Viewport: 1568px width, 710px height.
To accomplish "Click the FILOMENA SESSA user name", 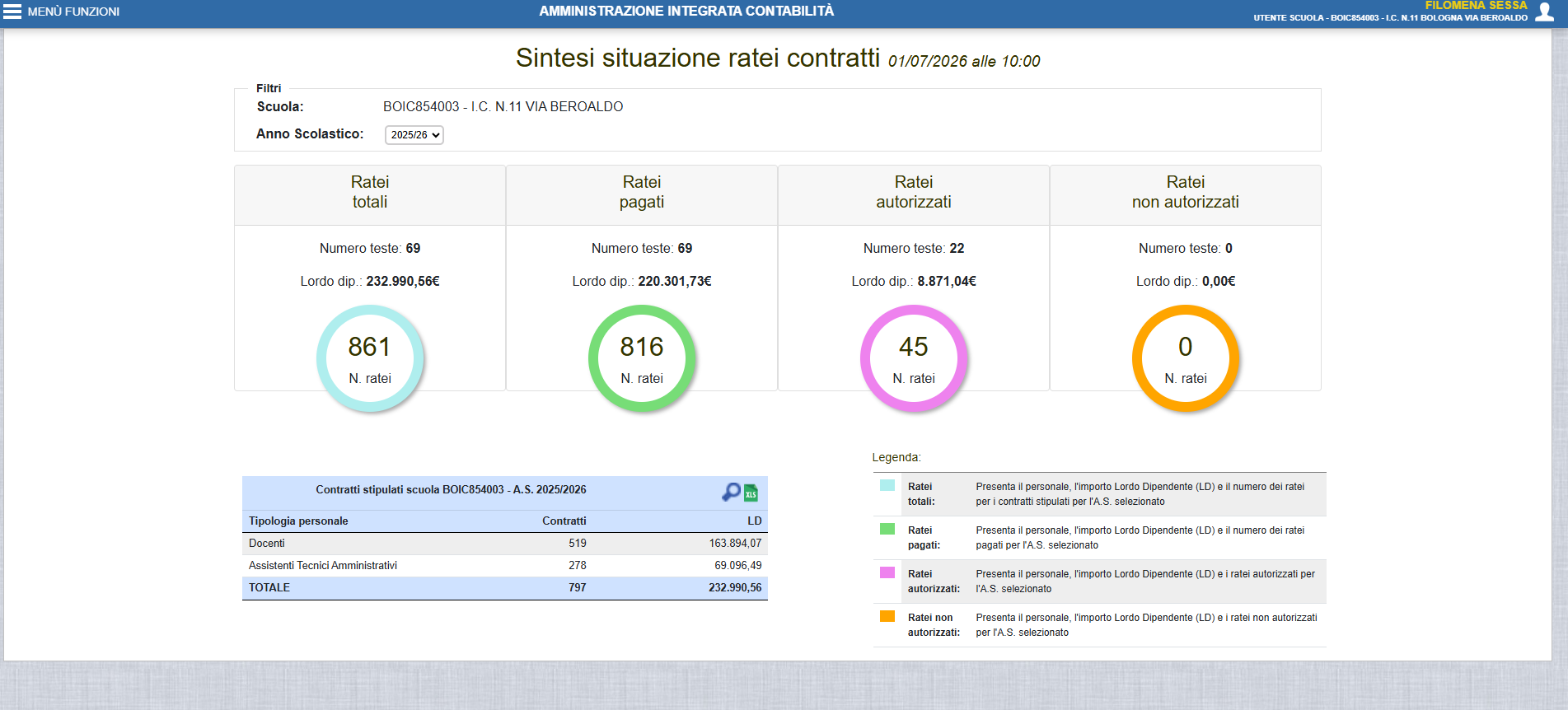I will [1476, 5].
